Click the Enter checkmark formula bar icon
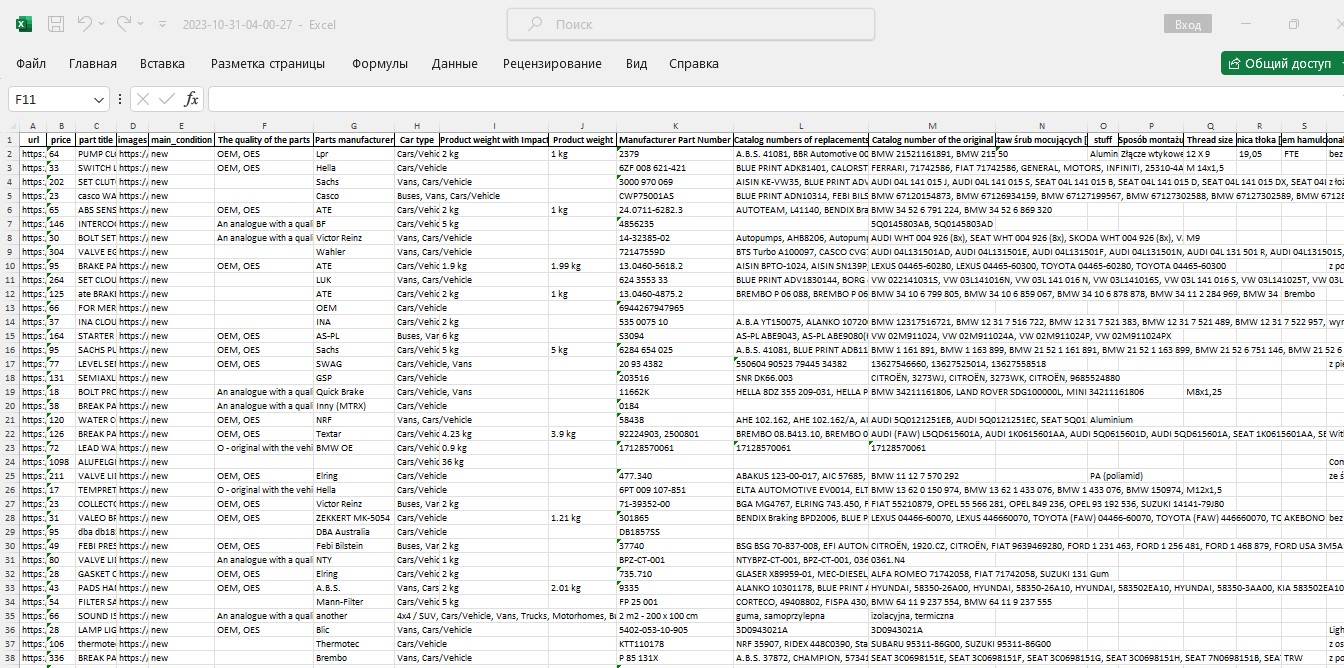Image resolution: width=1344 pixels, height=668 pixels. 167,99
